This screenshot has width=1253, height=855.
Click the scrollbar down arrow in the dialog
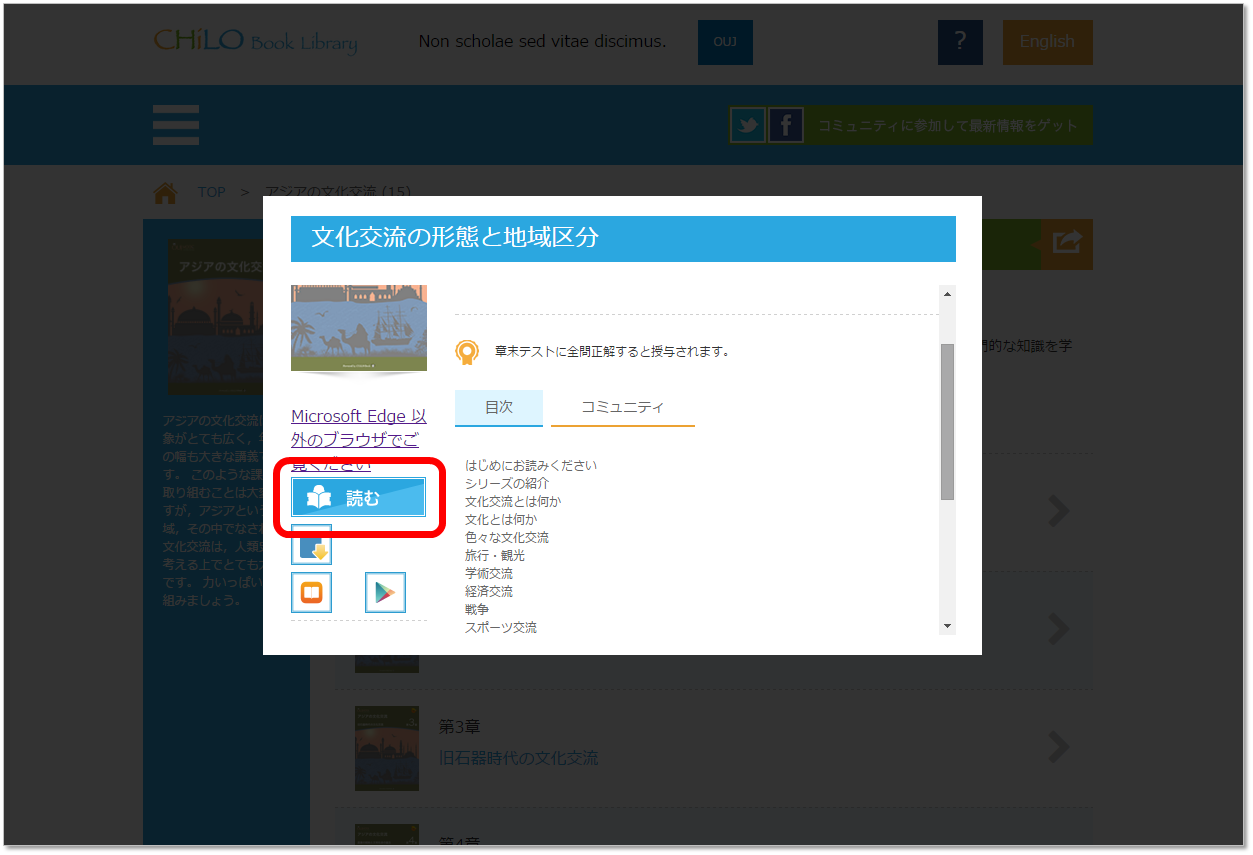tap(947, 626)
